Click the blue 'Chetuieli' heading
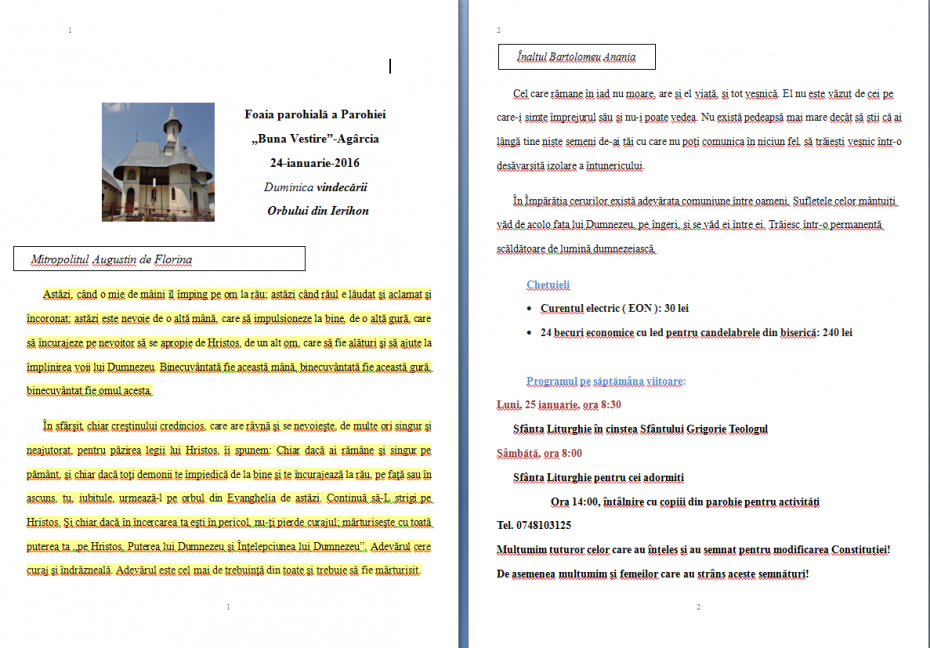The height and width of the screenshot is (648, 930). click(x=548, y=285)
